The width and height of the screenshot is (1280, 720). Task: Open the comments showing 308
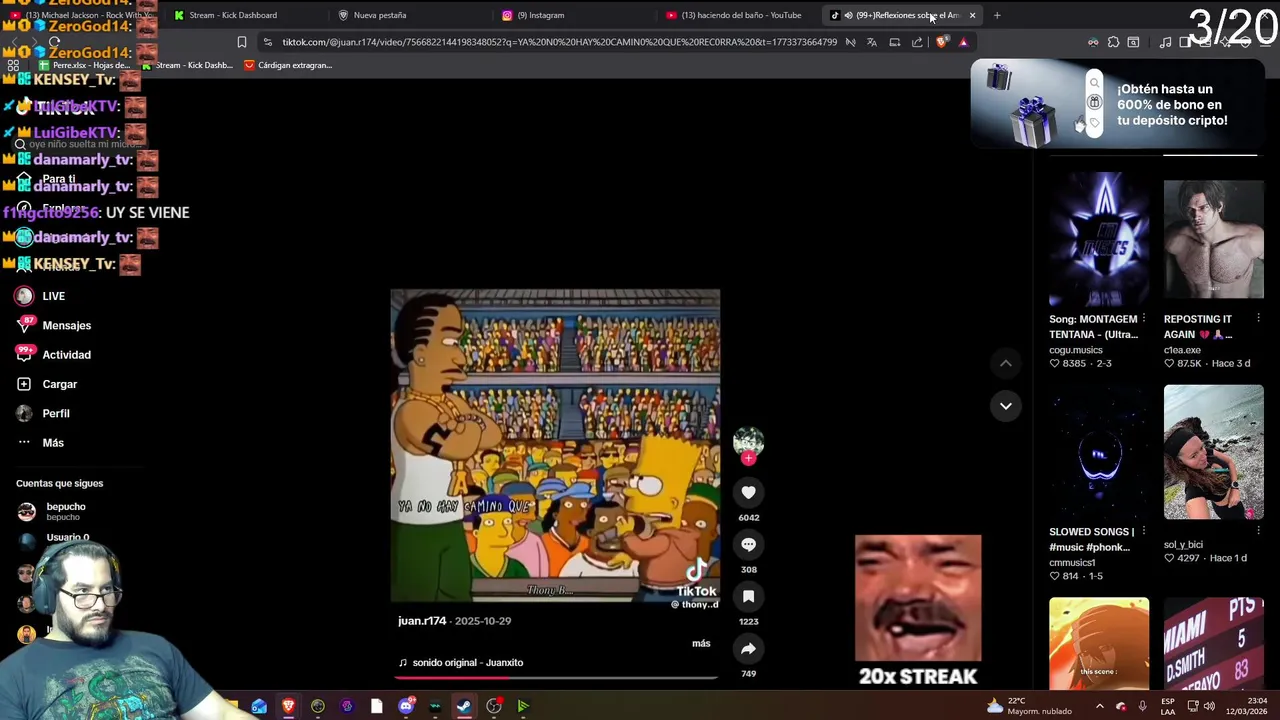coord(748,544)
